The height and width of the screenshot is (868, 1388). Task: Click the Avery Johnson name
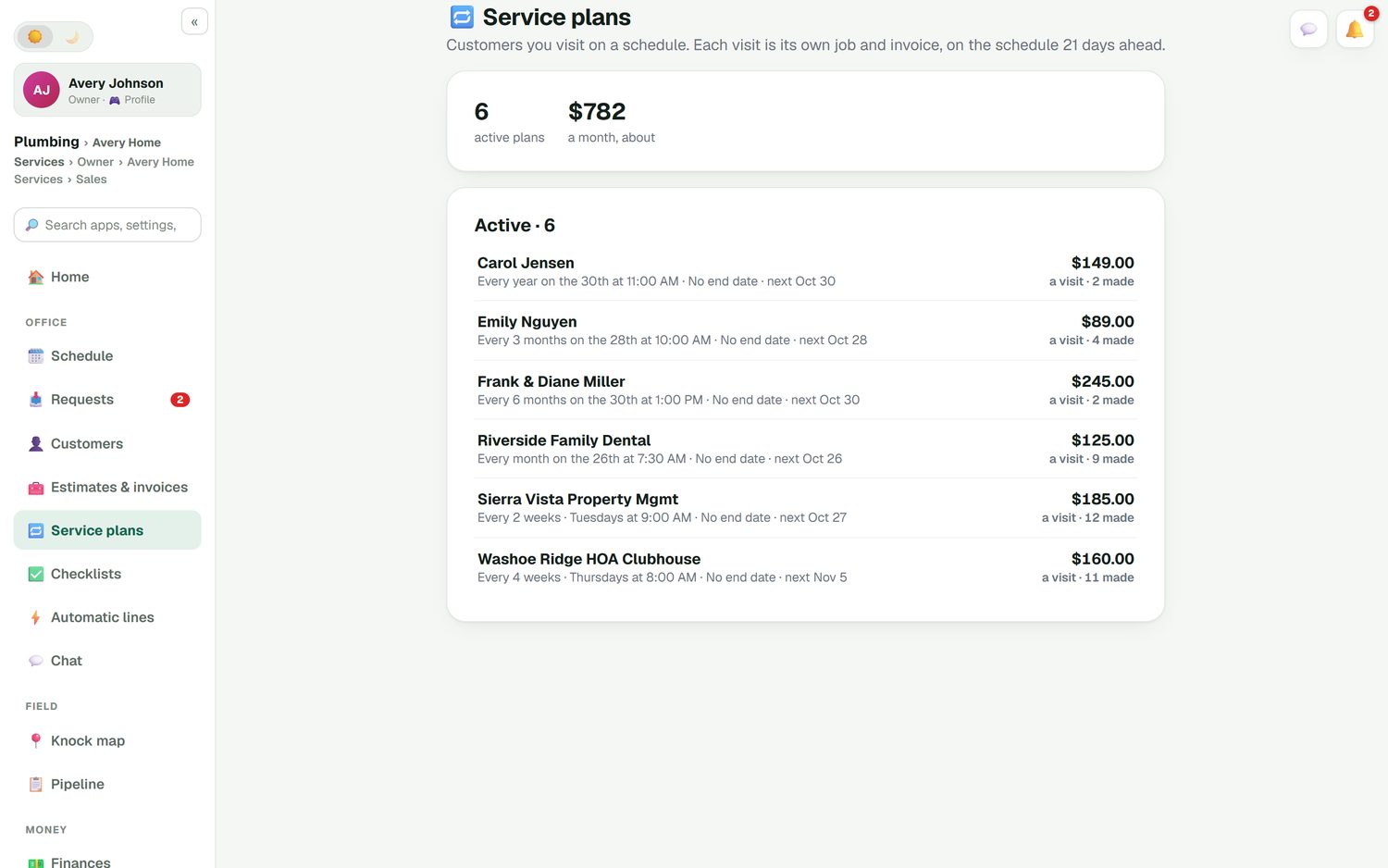116,83
